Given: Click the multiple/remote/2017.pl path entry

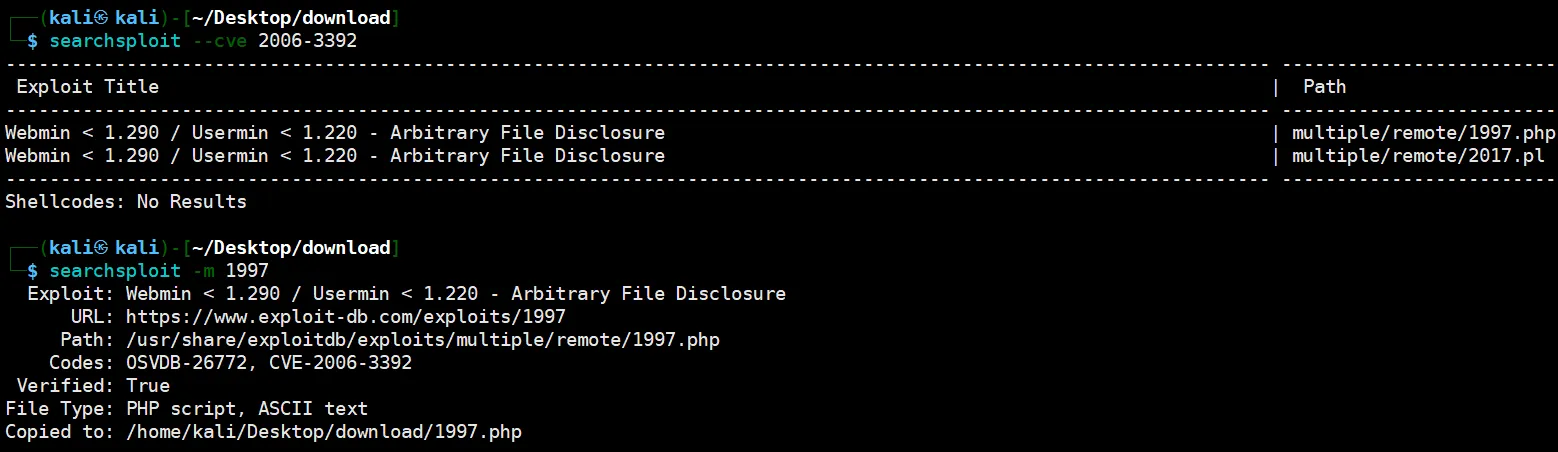Looking at the screenshot, I should click(x=1418, y=156).
